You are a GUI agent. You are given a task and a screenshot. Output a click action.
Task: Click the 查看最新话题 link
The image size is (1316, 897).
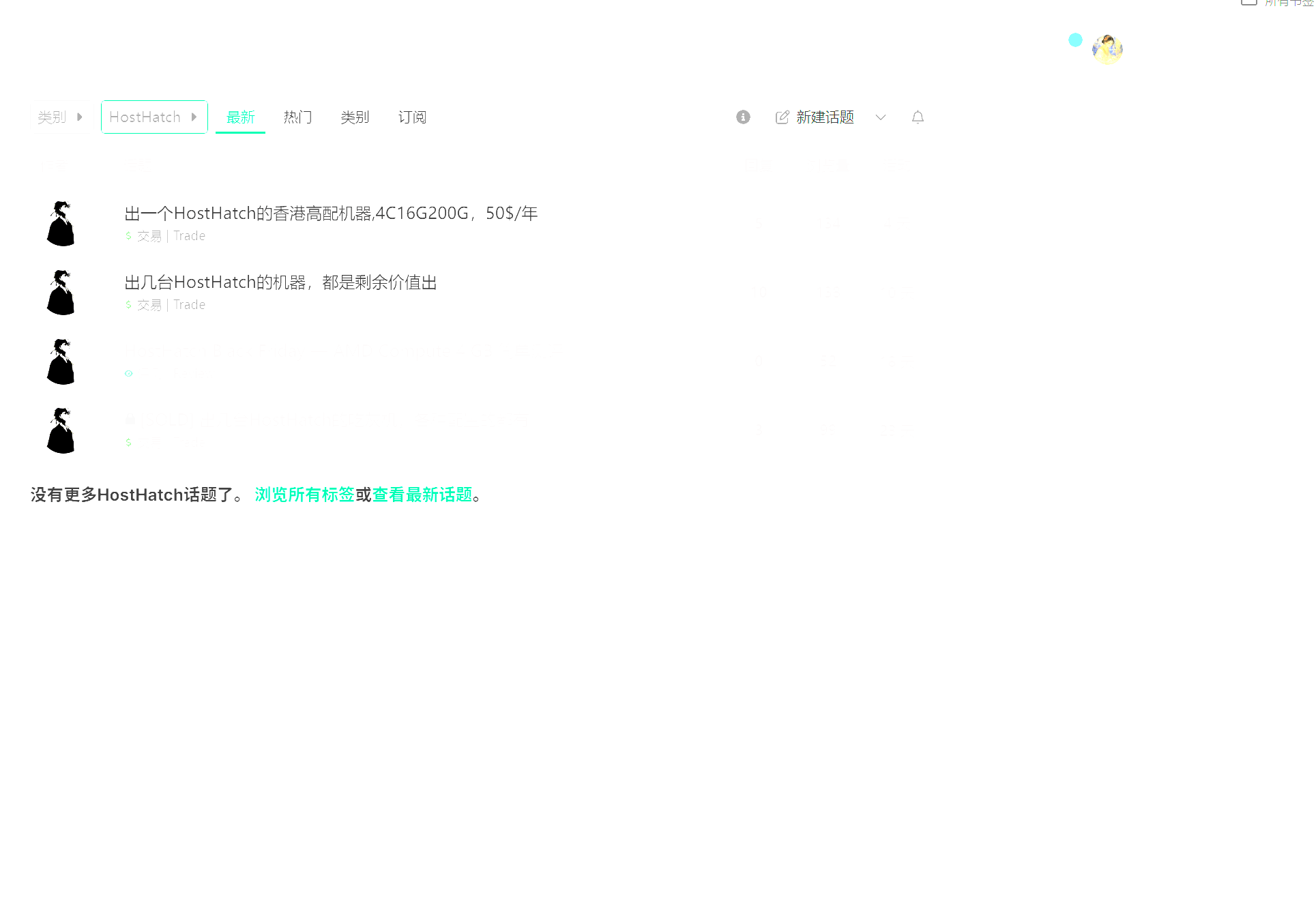click(422, 495)
